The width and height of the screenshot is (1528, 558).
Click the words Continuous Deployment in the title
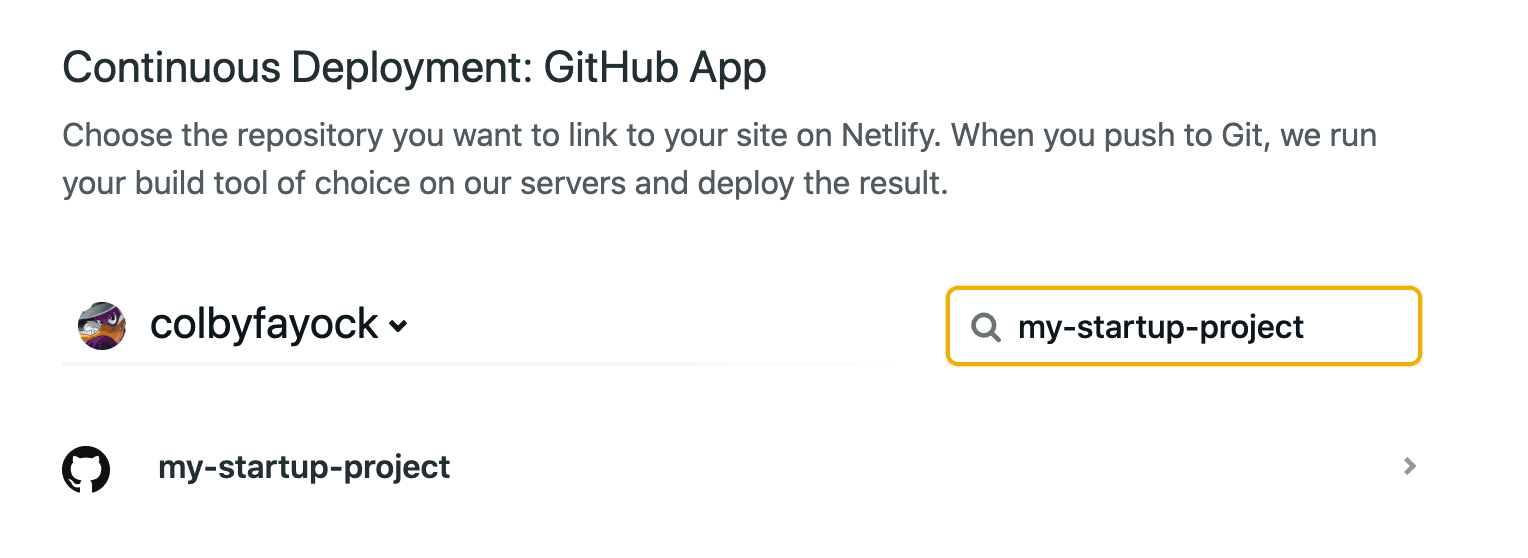click(x=298, y=69)
